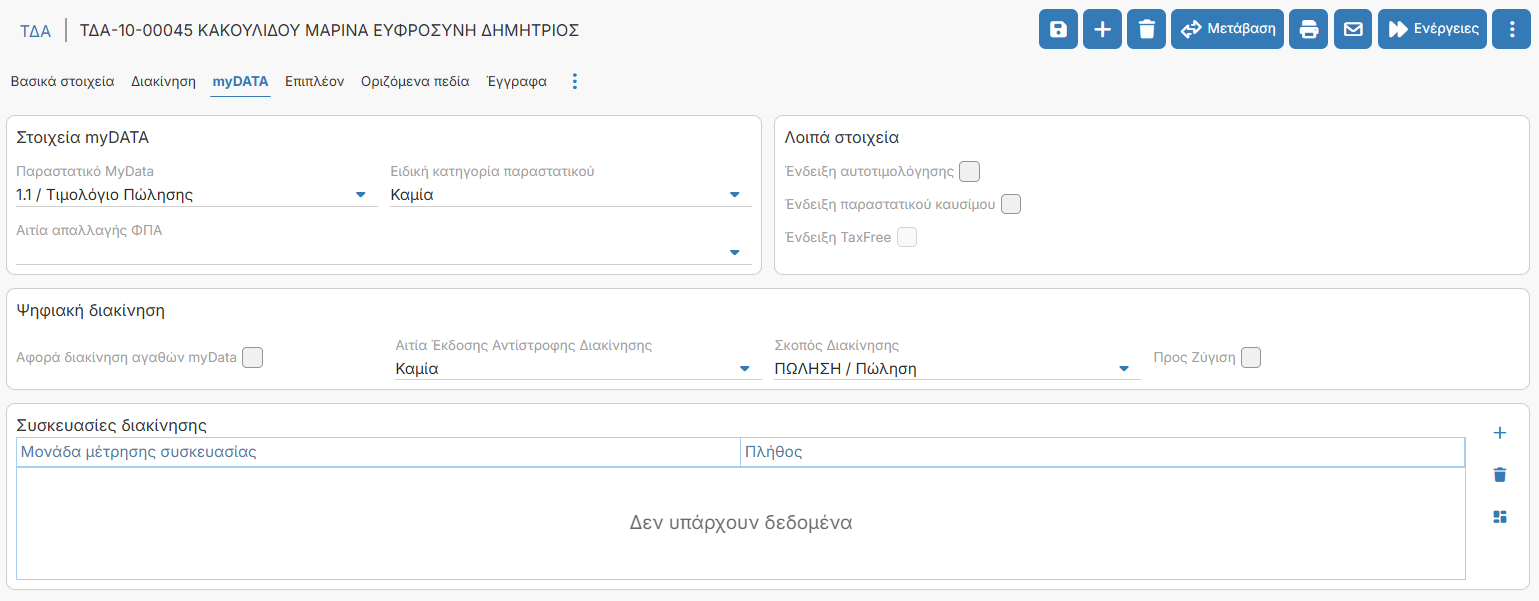Delete the document with the trash icon
The width and height of the screenshot is (1539, 601).
(x=1147, y=29)
